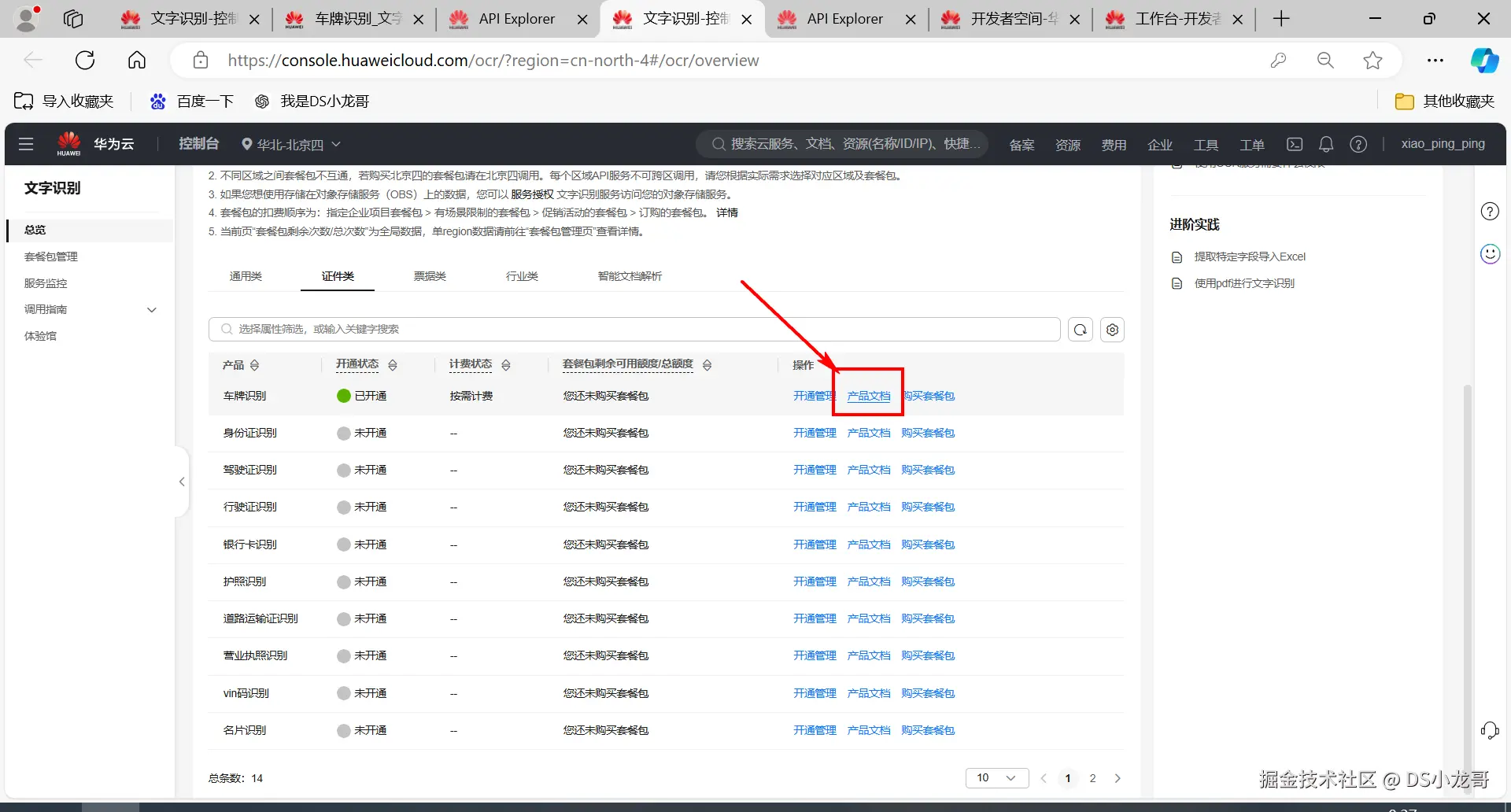Open 提取特定字段导入Excel practice link
This screenshot has height=812, width=1511.
[1250, 257]
